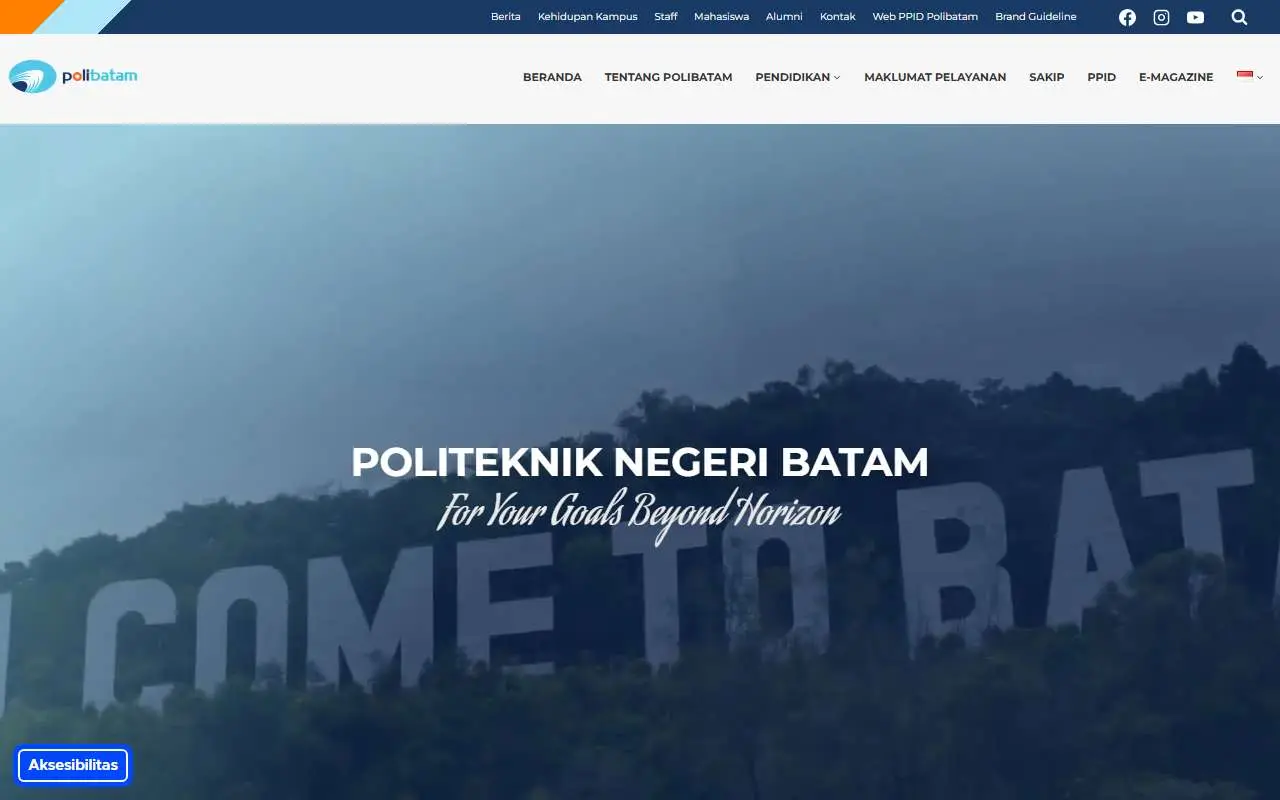1280x800 pixels.
Task: Open the PPID navigation item
Action: 1102,77
